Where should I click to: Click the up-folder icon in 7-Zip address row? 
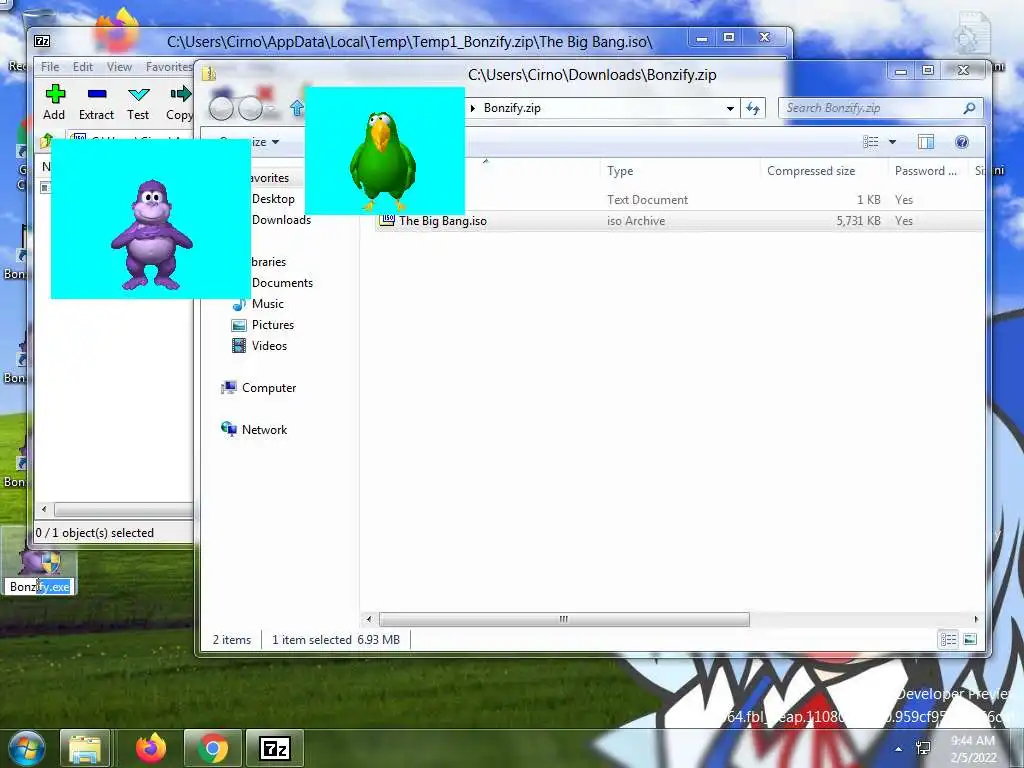(46, 140)
